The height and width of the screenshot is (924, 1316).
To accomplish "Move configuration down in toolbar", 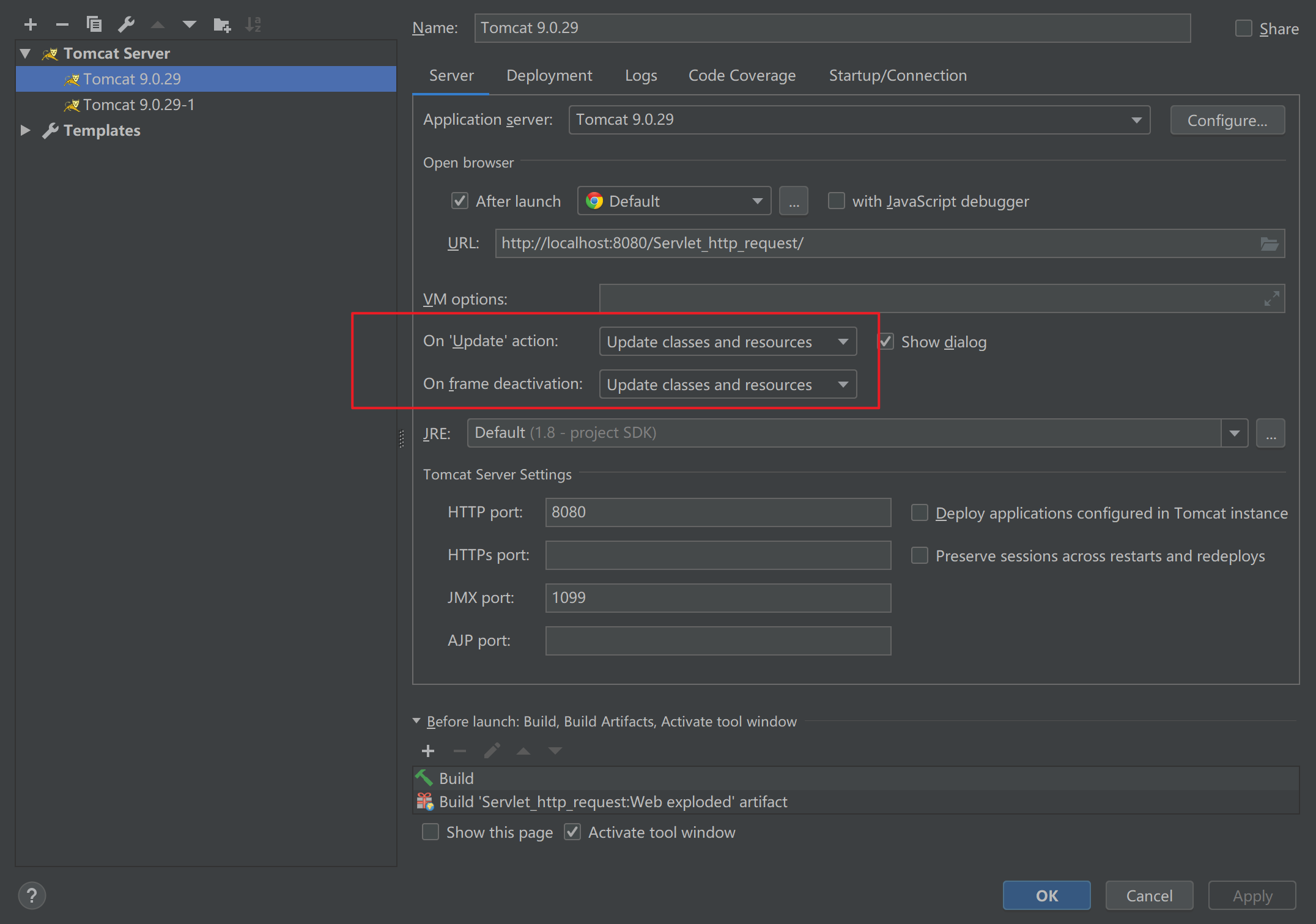I will (x=190, y=24).
